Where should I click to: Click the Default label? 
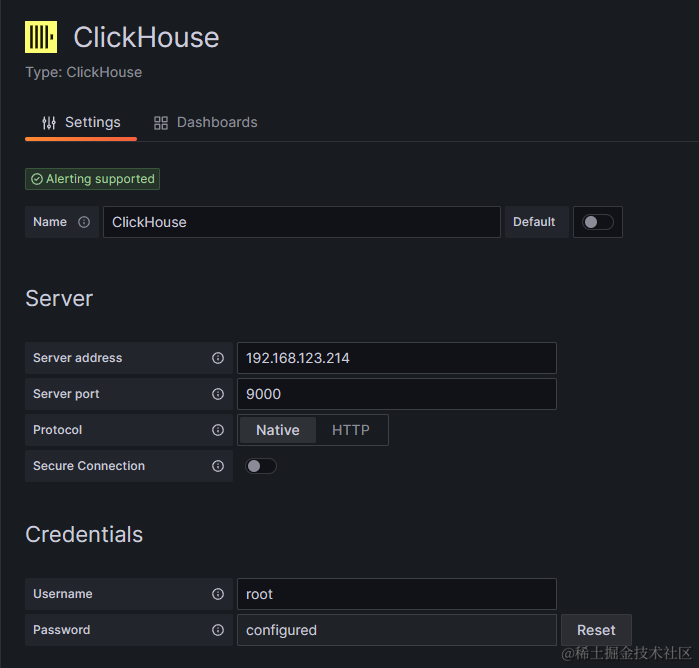[x=534, y=222]
